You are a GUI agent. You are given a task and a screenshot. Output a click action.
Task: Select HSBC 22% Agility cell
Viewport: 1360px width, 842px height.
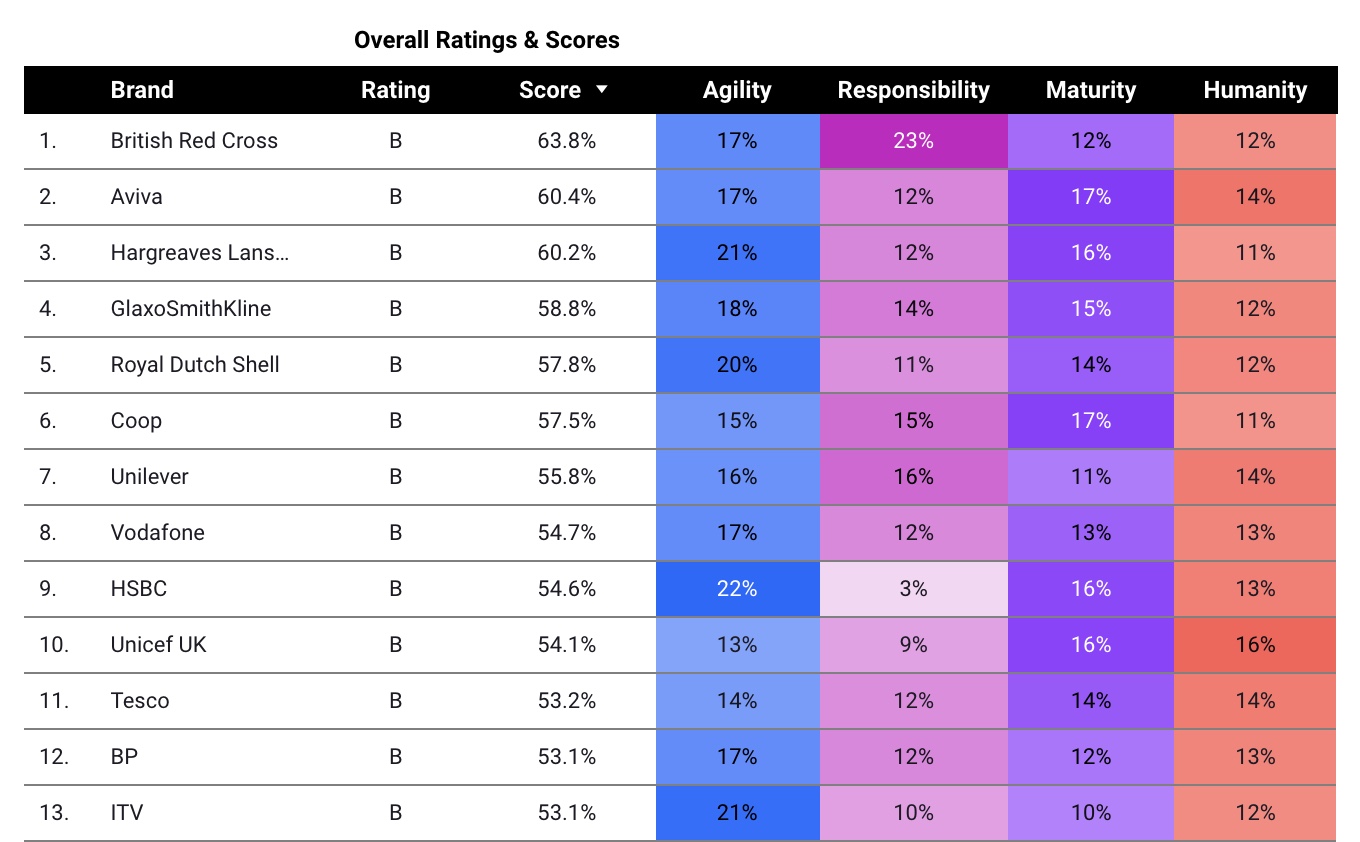pos(737,589)
